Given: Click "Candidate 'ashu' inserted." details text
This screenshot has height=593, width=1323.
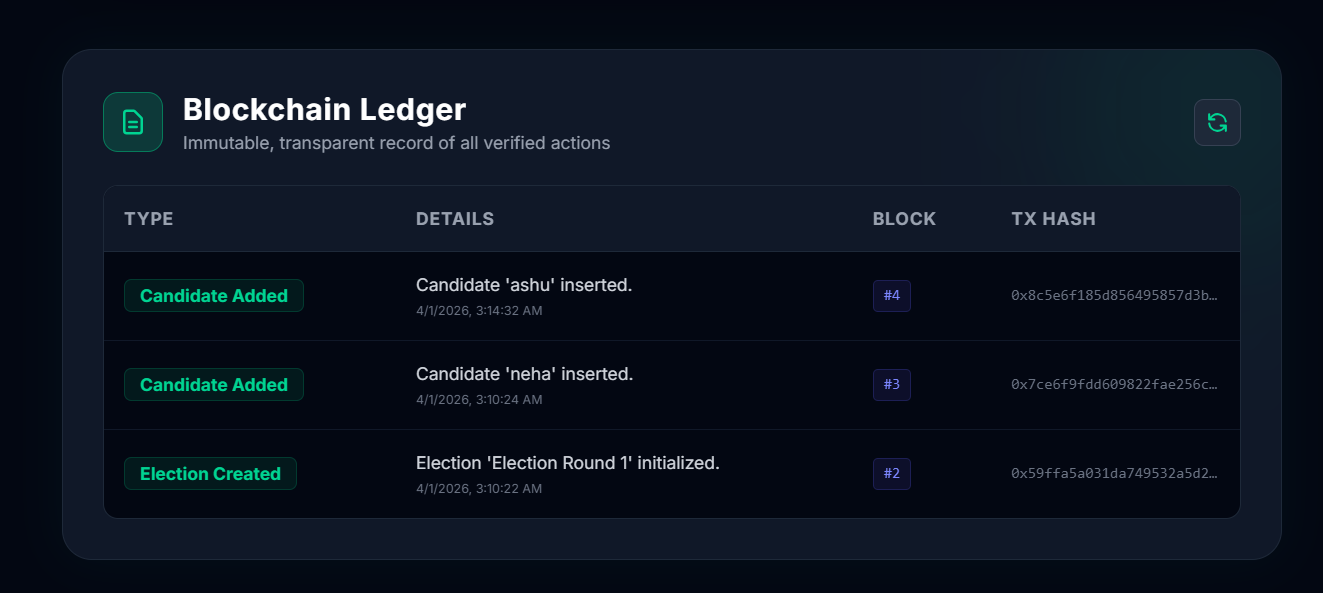Looking at the screenshot, I should (524, 285).
